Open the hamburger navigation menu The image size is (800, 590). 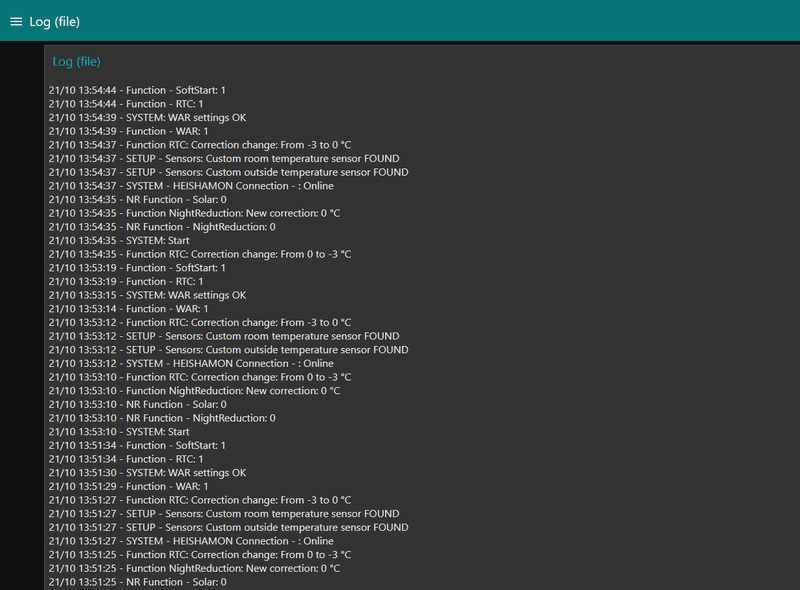(x=16, y=22)
